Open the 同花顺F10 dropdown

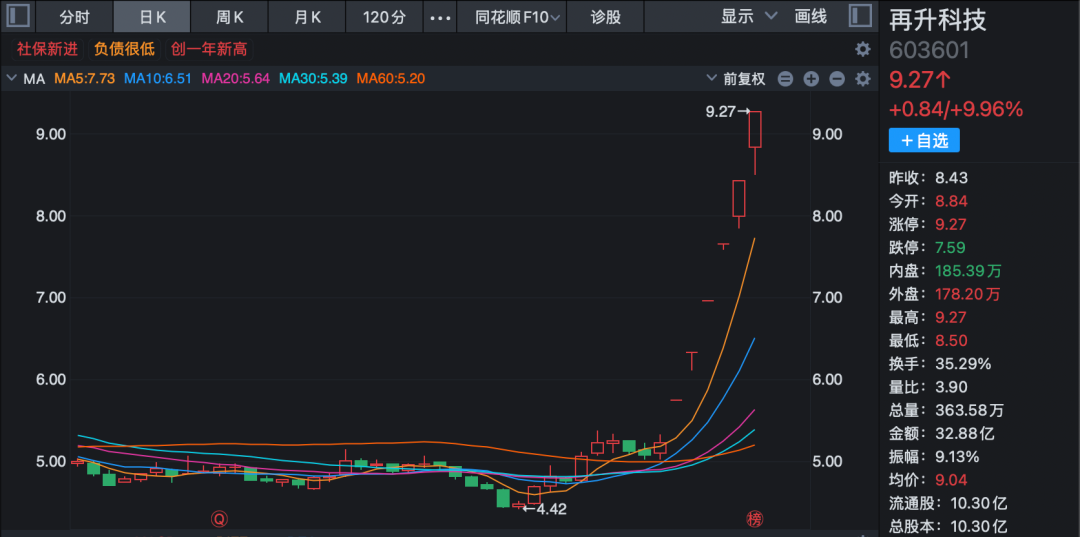(x=518, y=17)
